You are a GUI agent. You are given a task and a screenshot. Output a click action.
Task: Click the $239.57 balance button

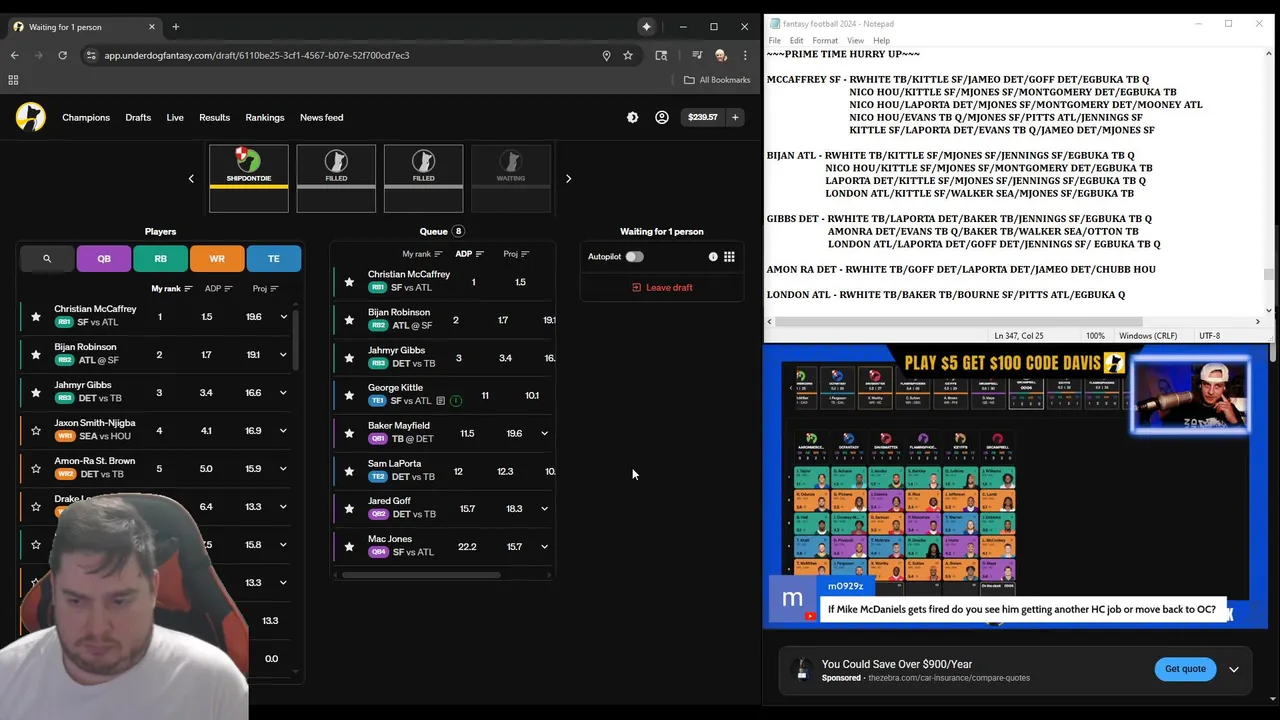tap(703, 117)
